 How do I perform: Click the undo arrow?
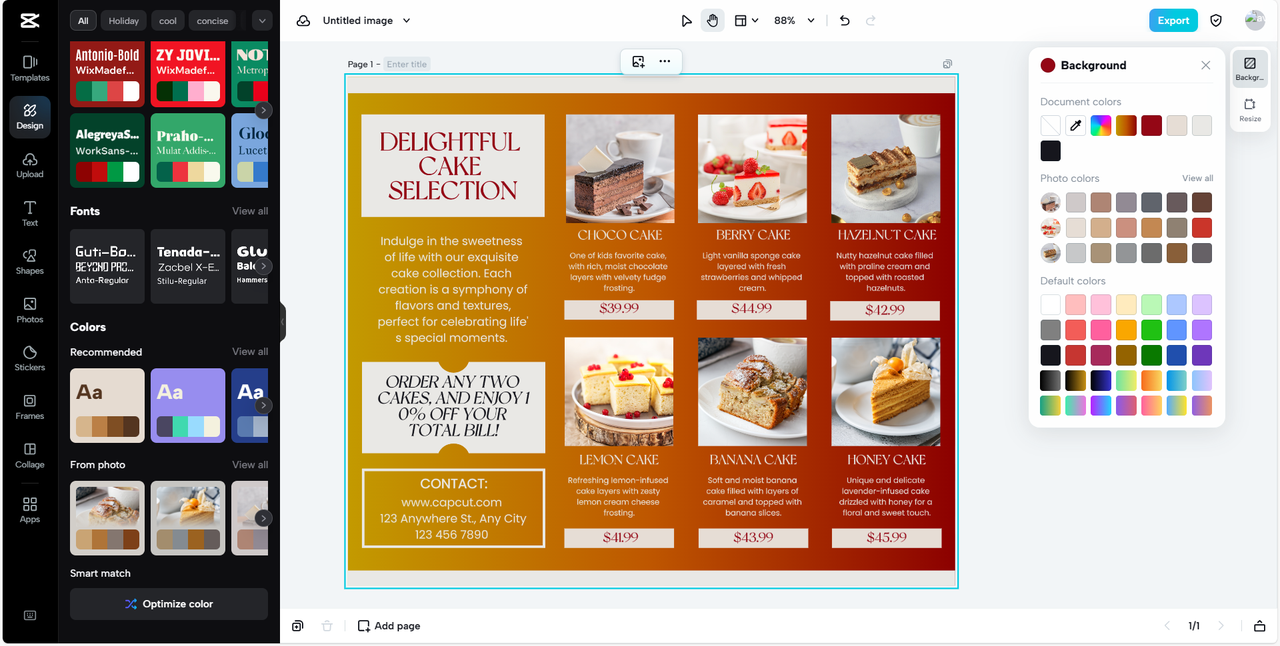845,20
